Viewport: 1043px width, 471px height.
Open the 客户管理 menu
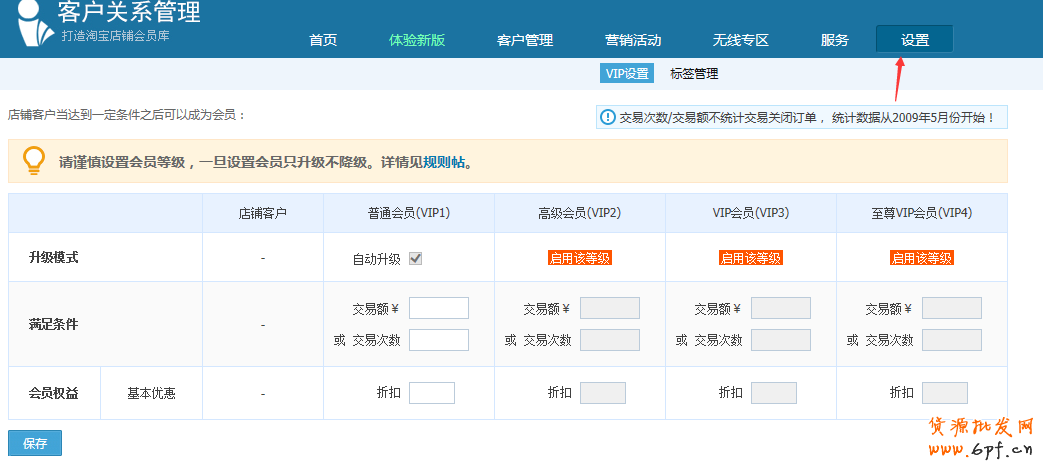525,40
